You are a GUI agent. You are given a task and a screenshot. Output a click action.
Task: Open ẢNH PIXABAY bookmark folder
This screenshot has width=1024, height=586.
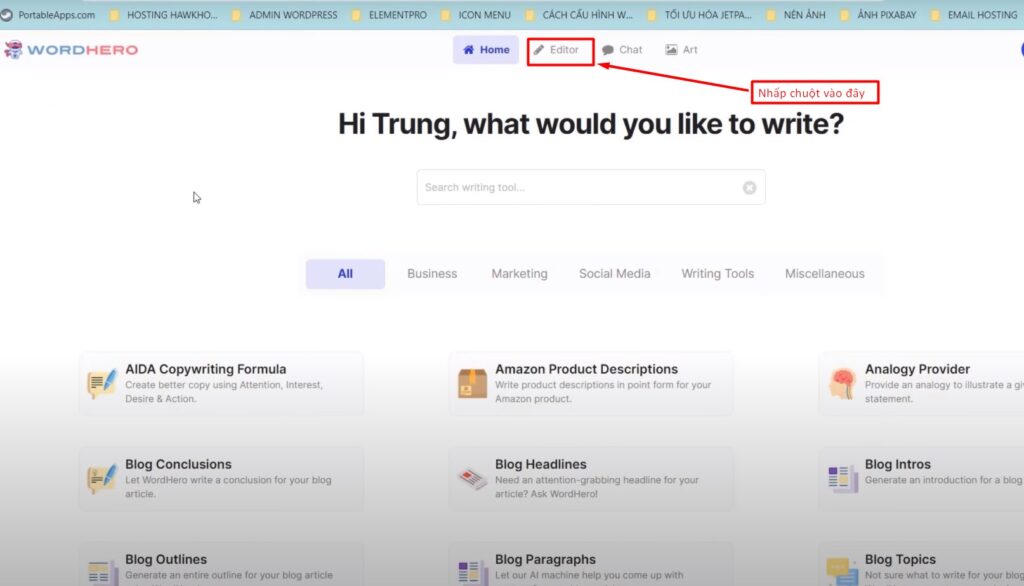878,14
